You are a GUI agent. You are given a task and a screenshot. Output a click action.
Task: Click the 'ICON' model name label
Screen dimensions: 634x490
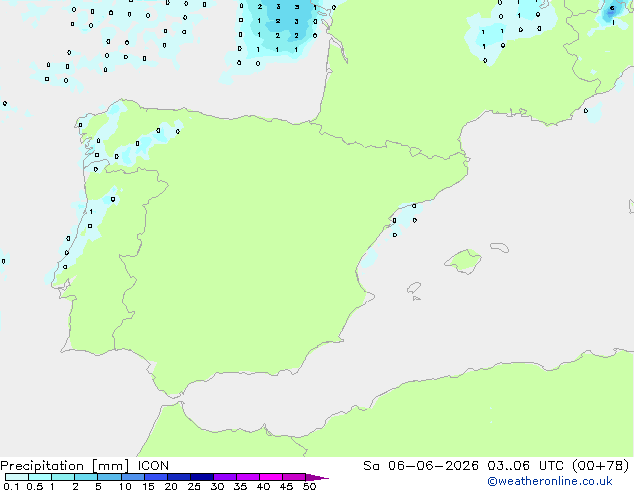(x=153, y=466)
